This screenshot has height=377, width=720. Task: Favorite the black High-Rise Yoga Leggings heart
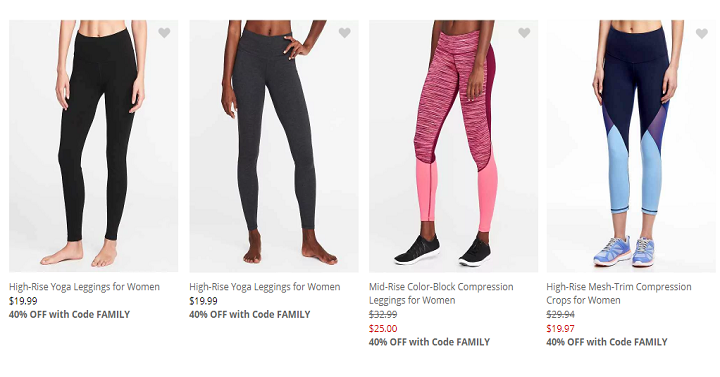pos(164,33)
